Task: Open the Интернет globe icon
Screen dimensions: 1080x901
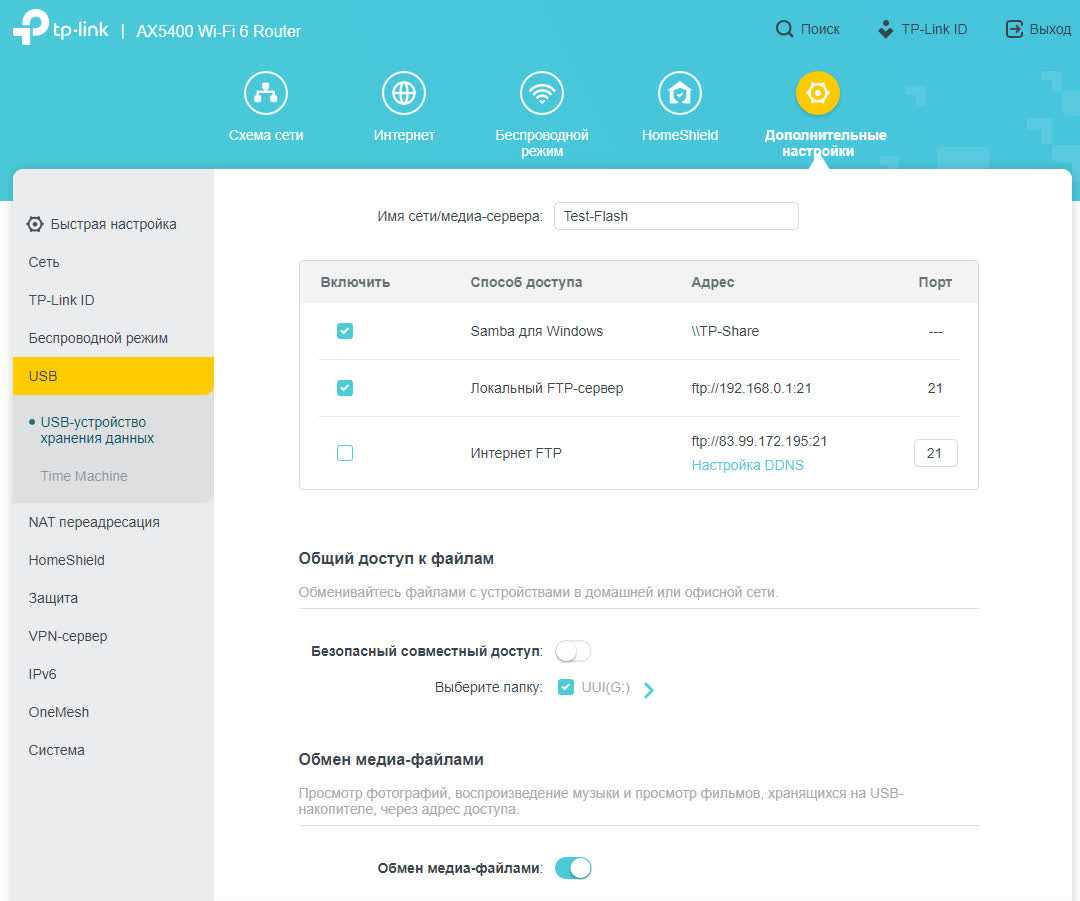Action: coord(404,93)
